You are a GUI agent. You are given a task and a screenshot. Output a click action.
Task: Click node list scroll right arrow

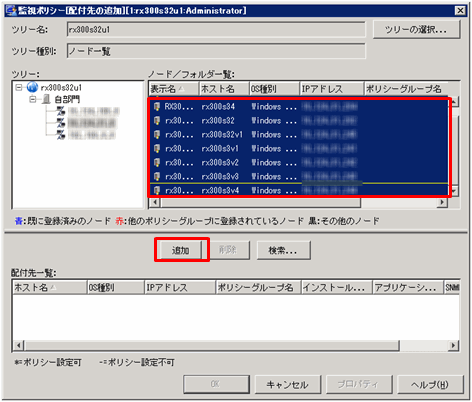click(x=442, y=202)
